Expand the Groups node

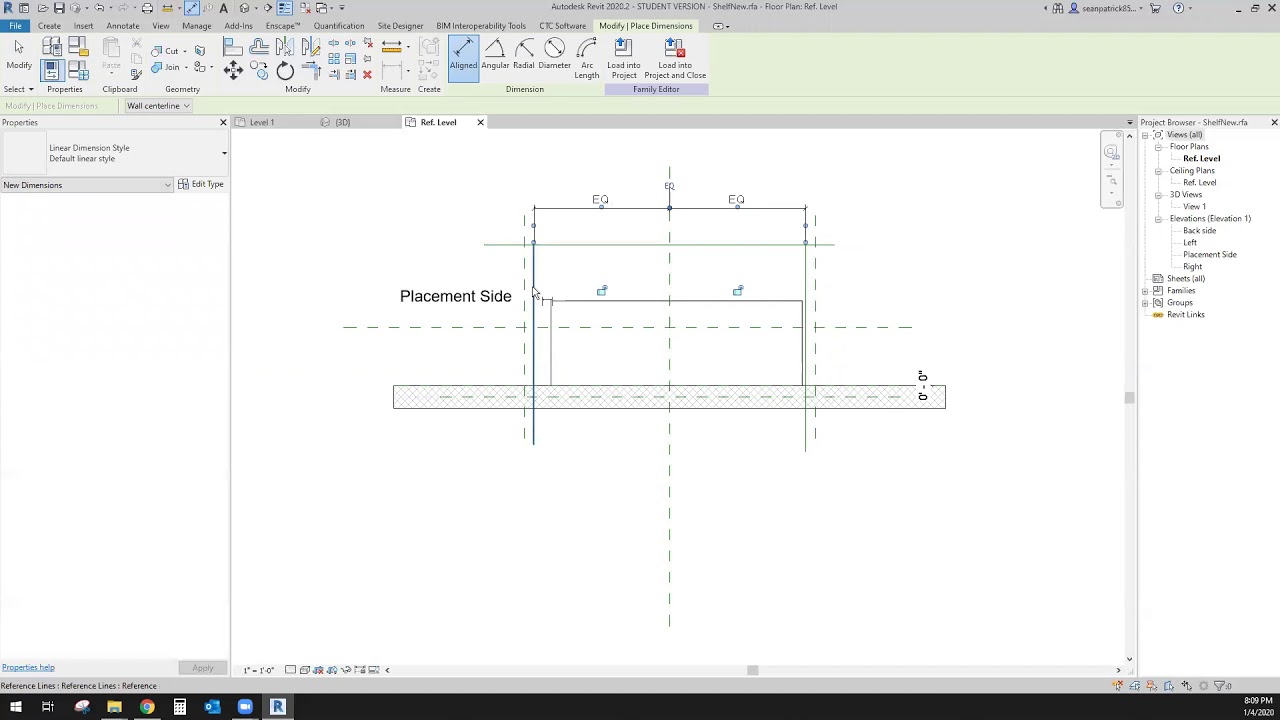pyautogui.click(x=1145, y=303)
